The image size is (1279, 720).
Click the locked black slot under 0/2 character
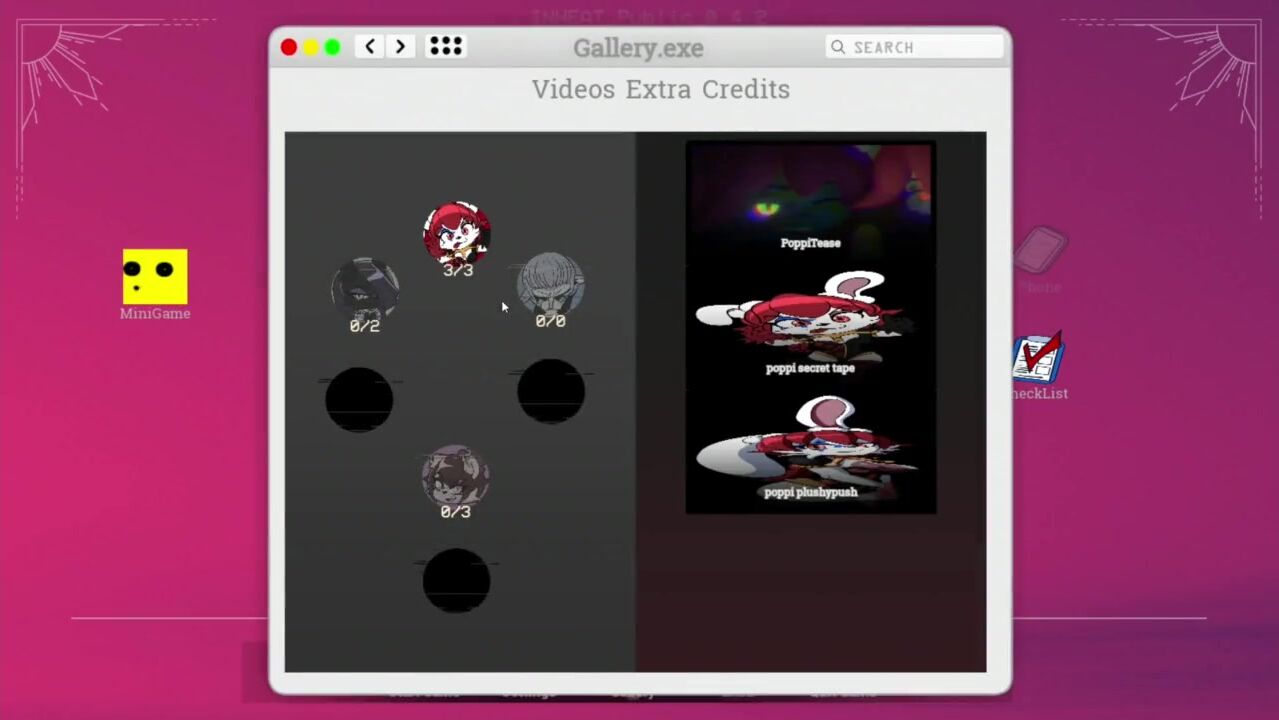point(359,399)
